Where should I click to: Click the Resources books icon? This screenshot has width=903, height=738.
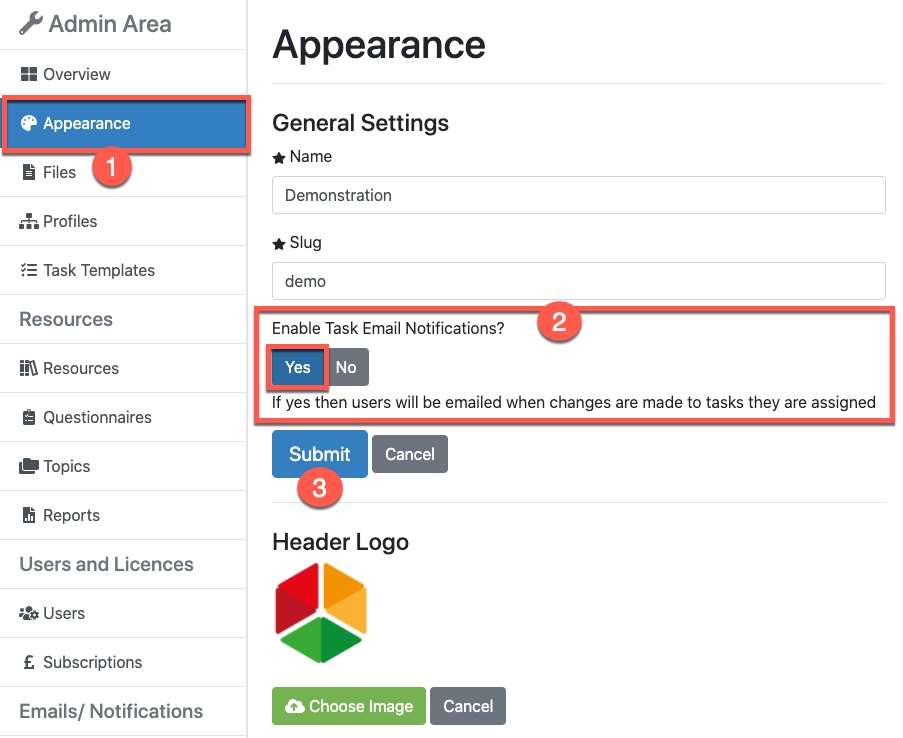tap(28, 368)
